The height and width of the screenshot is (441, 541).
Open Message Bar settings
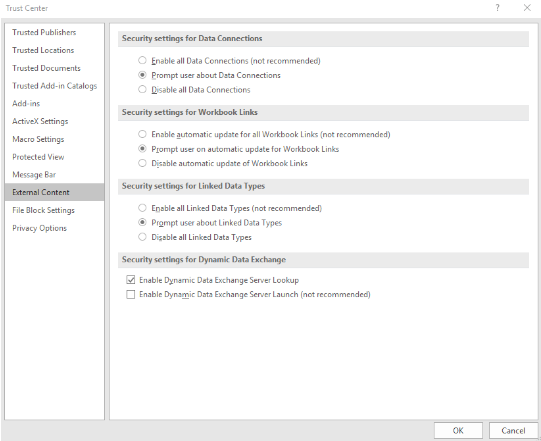[x=55, y=175]
